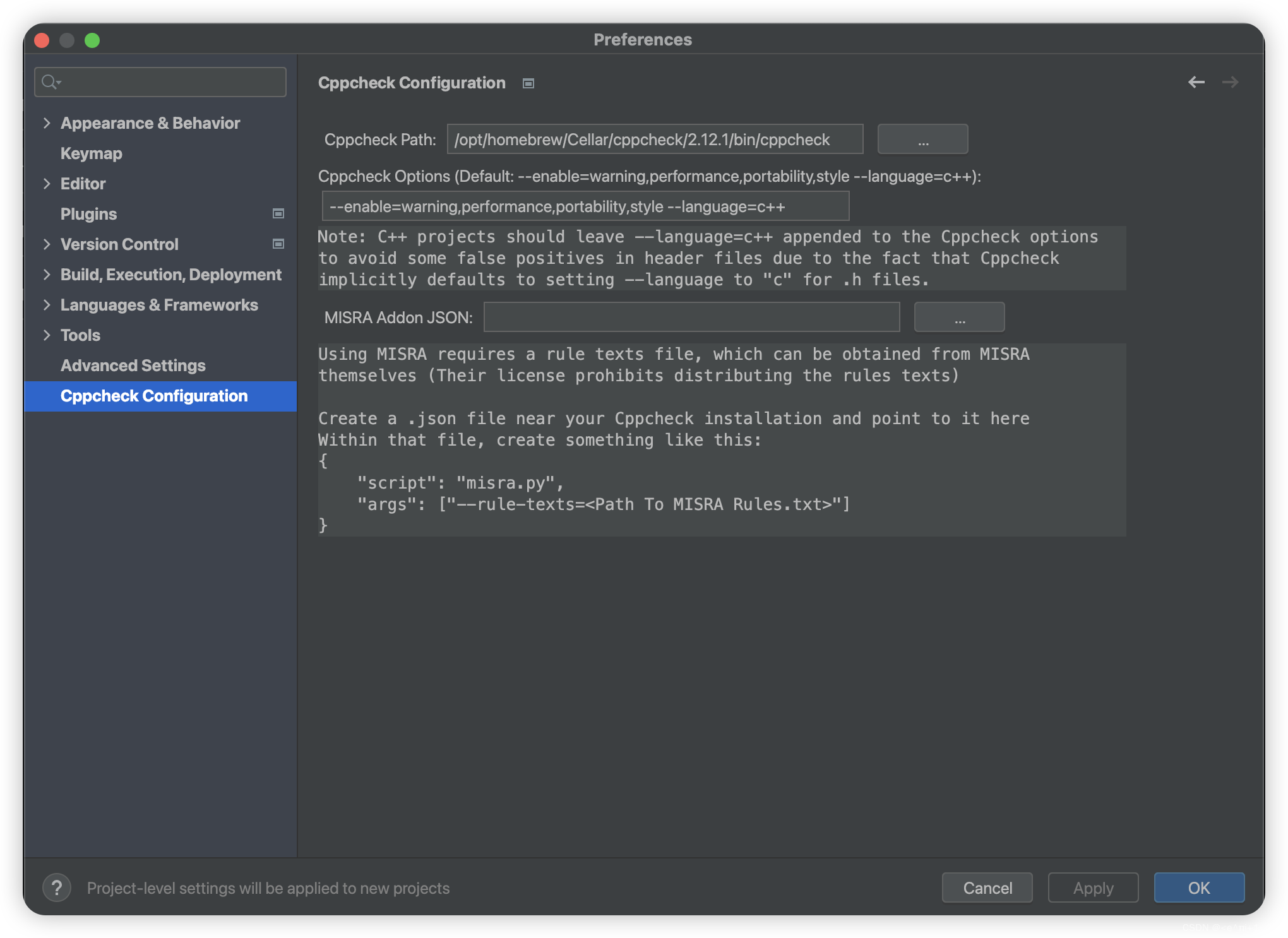The width and height of the screenshot is (1288, 938).
Task: Expand the Editor section
Action: click(47, 184)
